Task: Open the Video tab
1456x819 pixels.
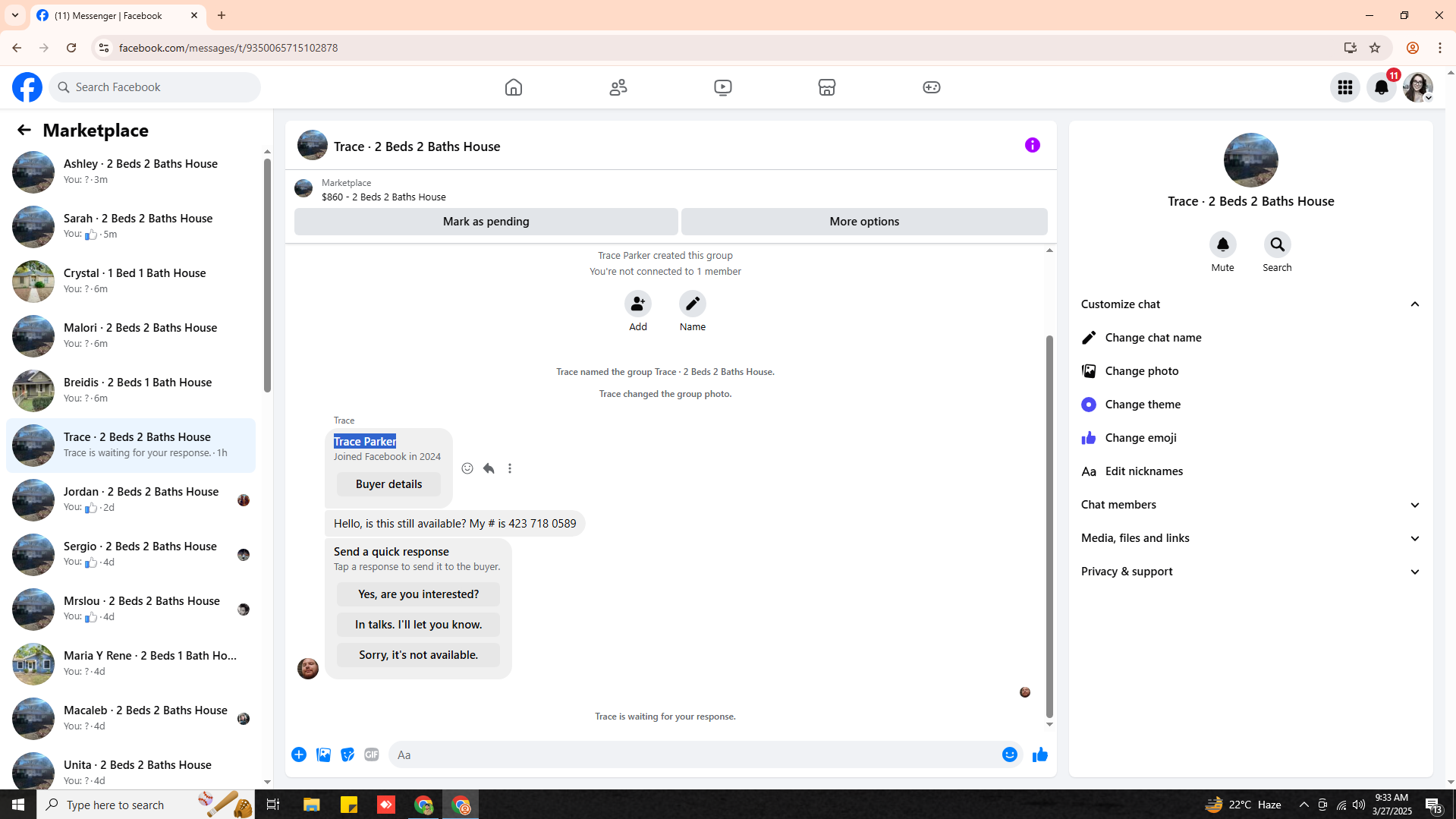Action: [x=723, y=87]
